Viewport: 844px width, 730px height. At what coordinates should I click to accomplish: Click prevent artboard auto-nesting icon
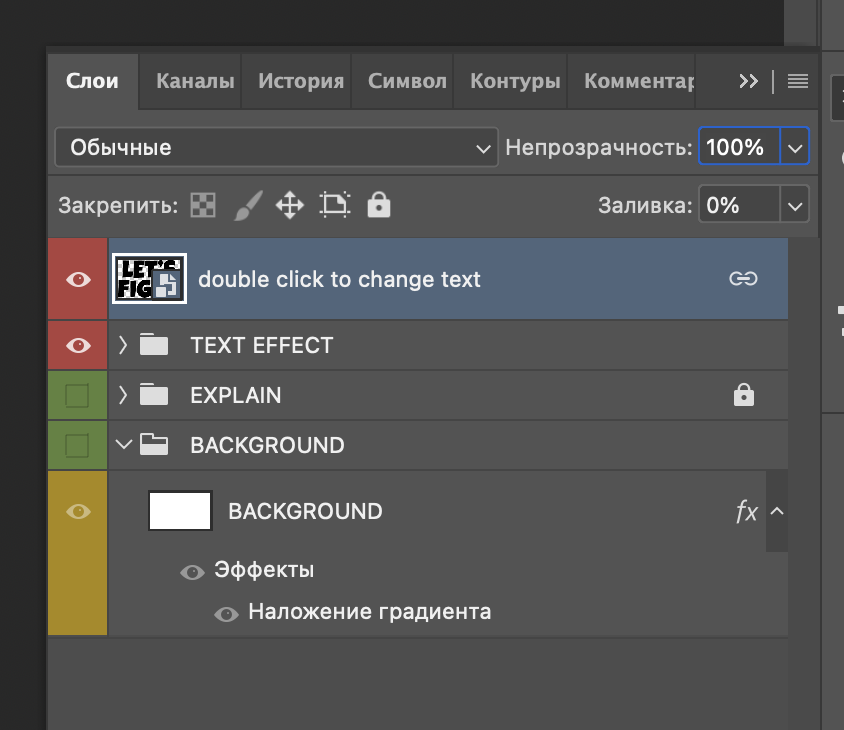pyautogui.click(x=334, y=206)
